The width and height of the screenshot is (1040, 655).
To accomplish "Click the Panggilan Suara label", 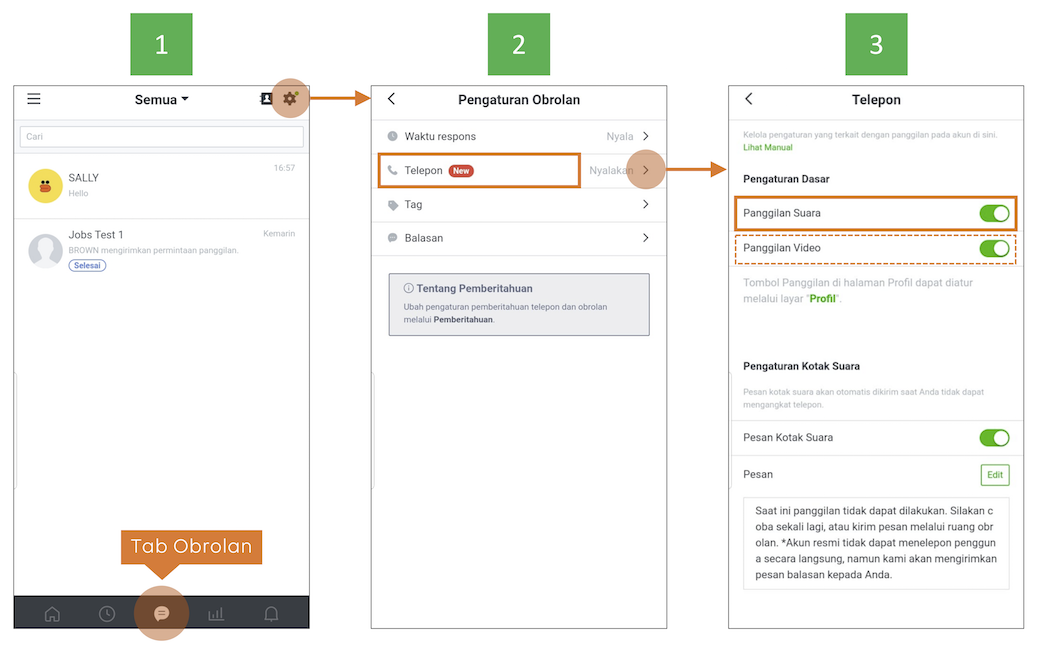I will click(x=781, y=213).
